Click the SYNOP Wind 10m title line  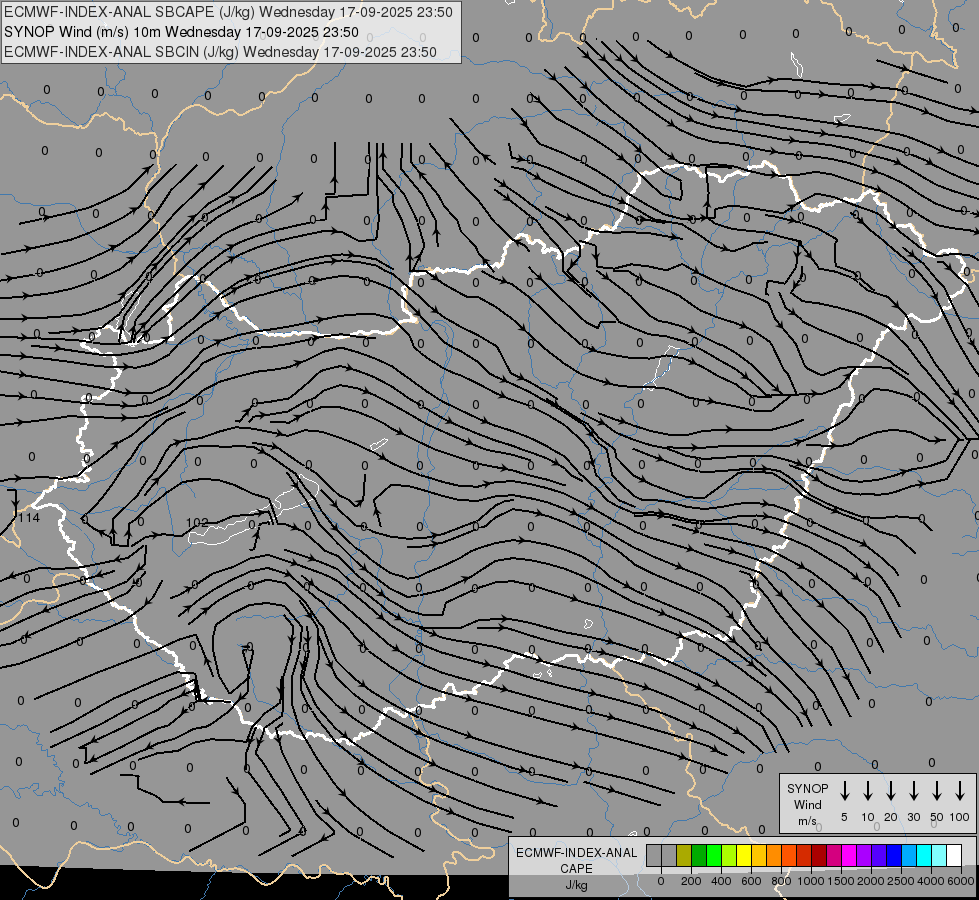181,32
